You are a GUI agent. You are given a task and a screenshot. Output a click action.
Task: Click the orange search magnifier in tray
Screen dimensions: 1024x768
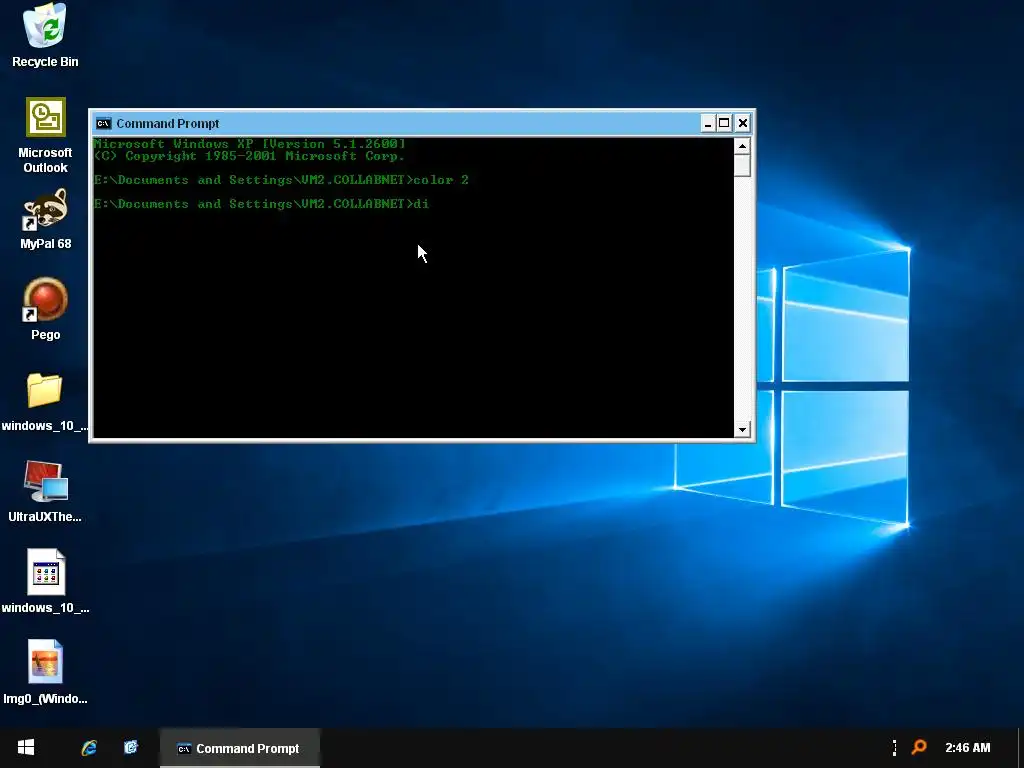point(919,747)
